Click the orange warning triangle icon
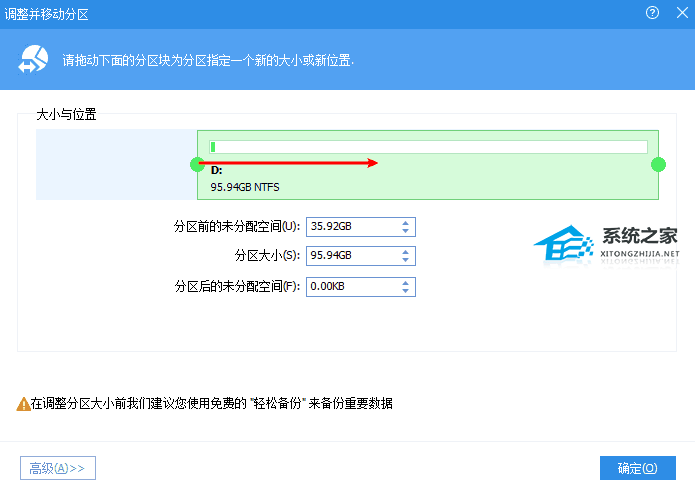 (23, 404)
